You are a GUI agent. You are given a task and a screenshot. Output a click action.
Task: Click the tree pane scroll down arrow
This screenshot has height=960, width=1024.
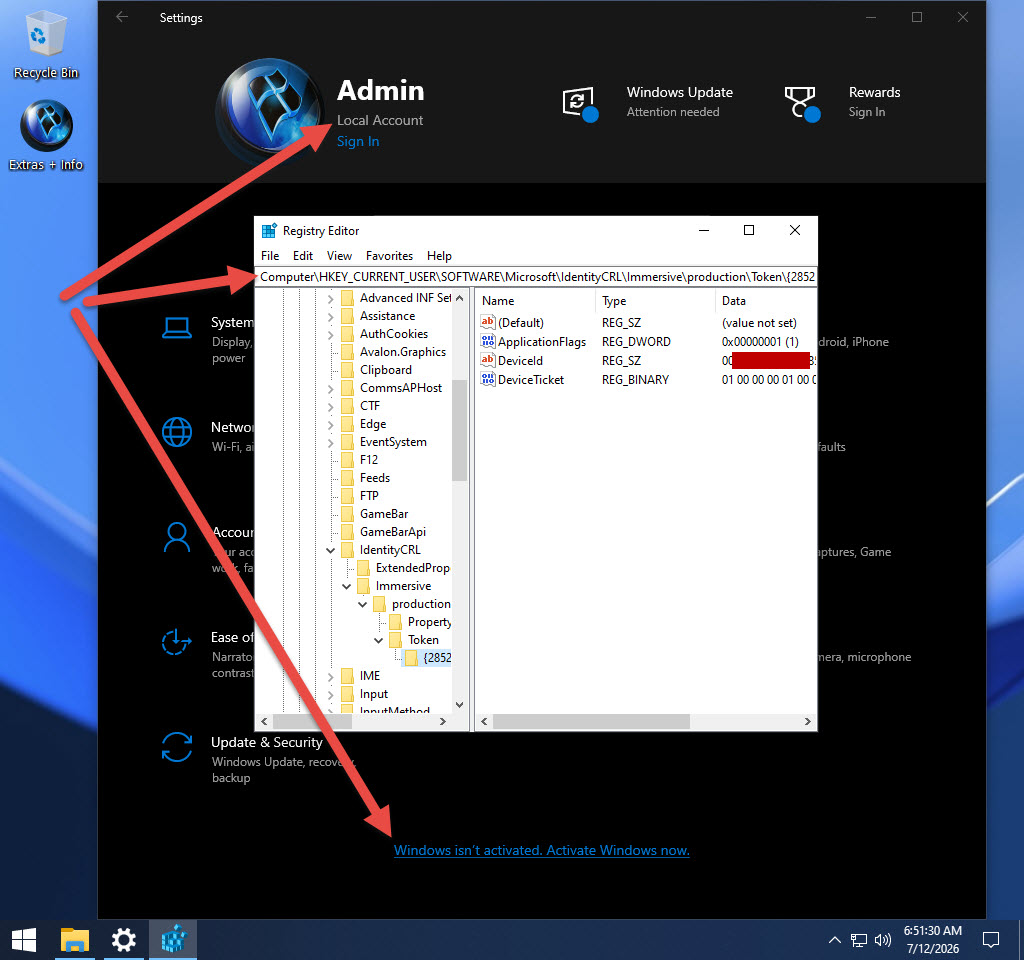point(459,705)
